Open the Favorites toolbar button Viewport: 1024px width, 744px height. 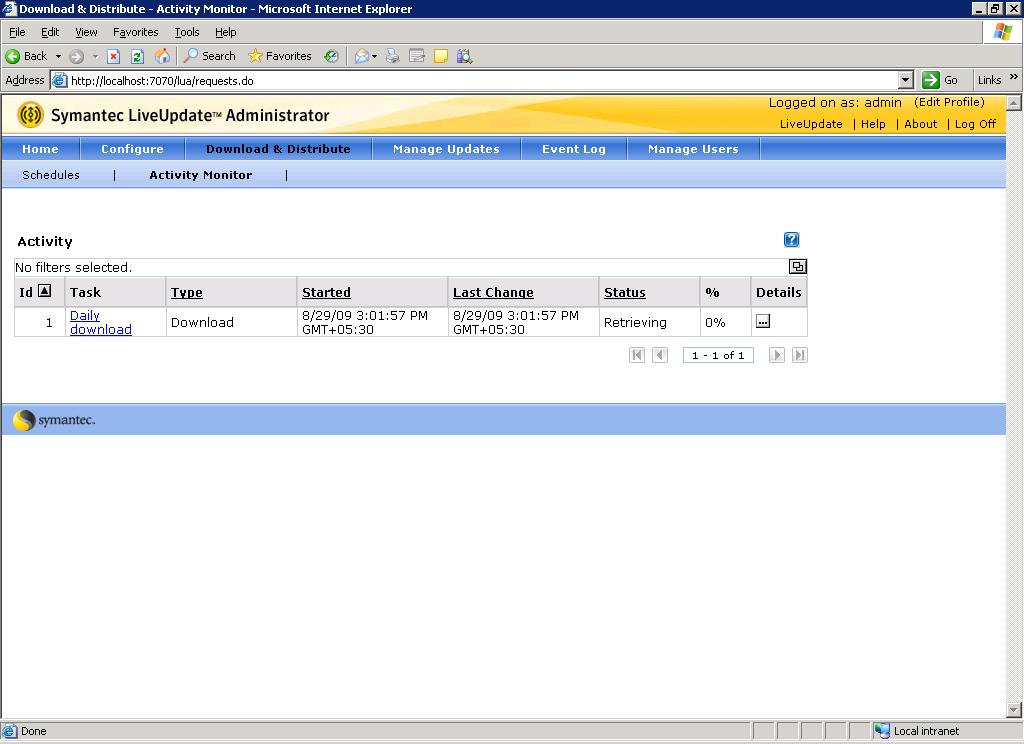(280, 56)
